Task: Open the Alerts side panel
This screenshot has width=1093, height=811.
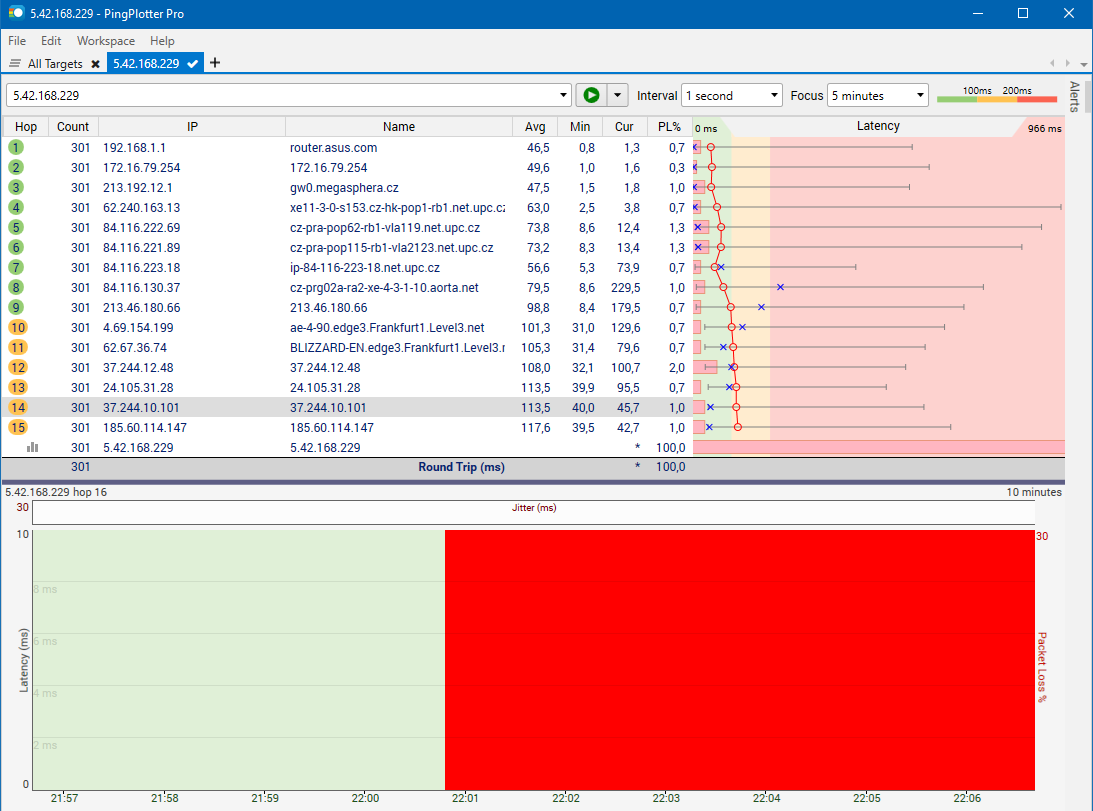Action: tap(1074, 96)
